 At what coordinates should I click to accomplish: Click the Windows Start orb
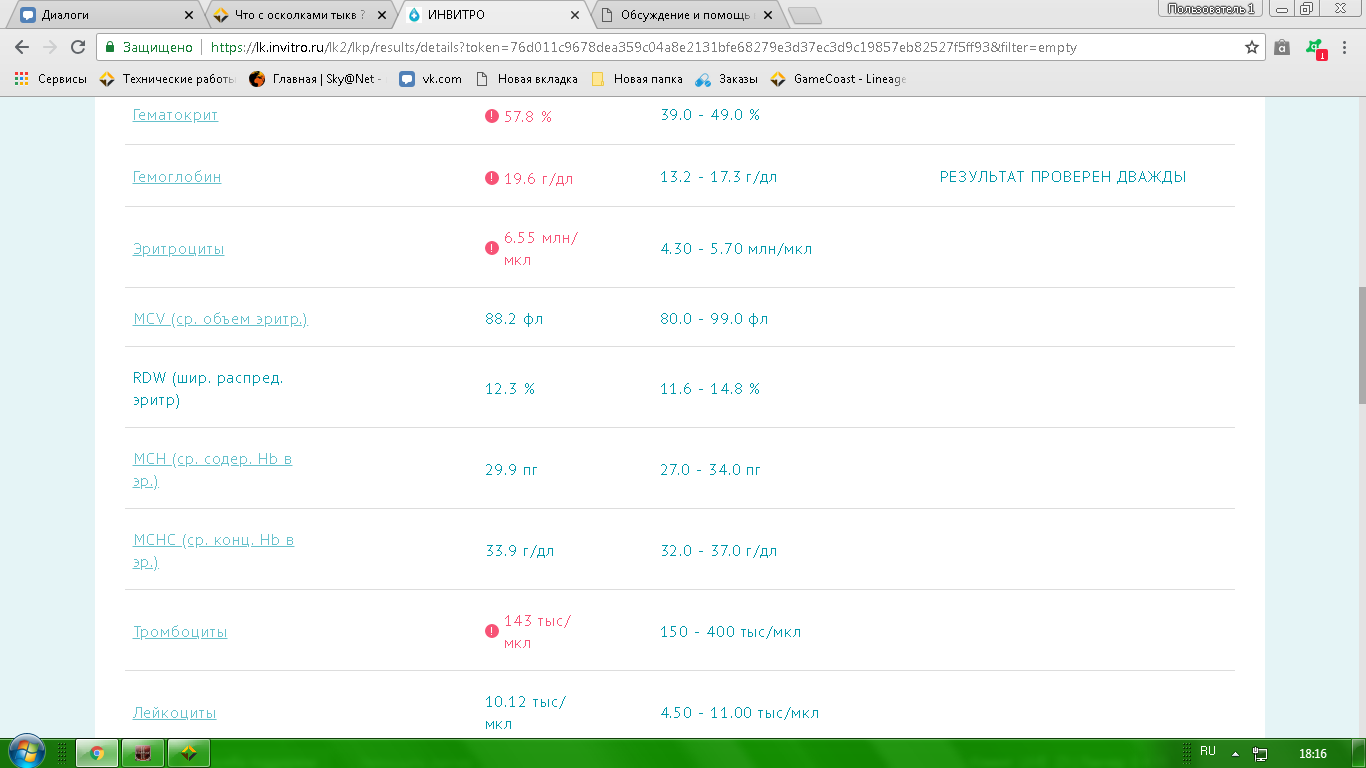pos(26,752)
